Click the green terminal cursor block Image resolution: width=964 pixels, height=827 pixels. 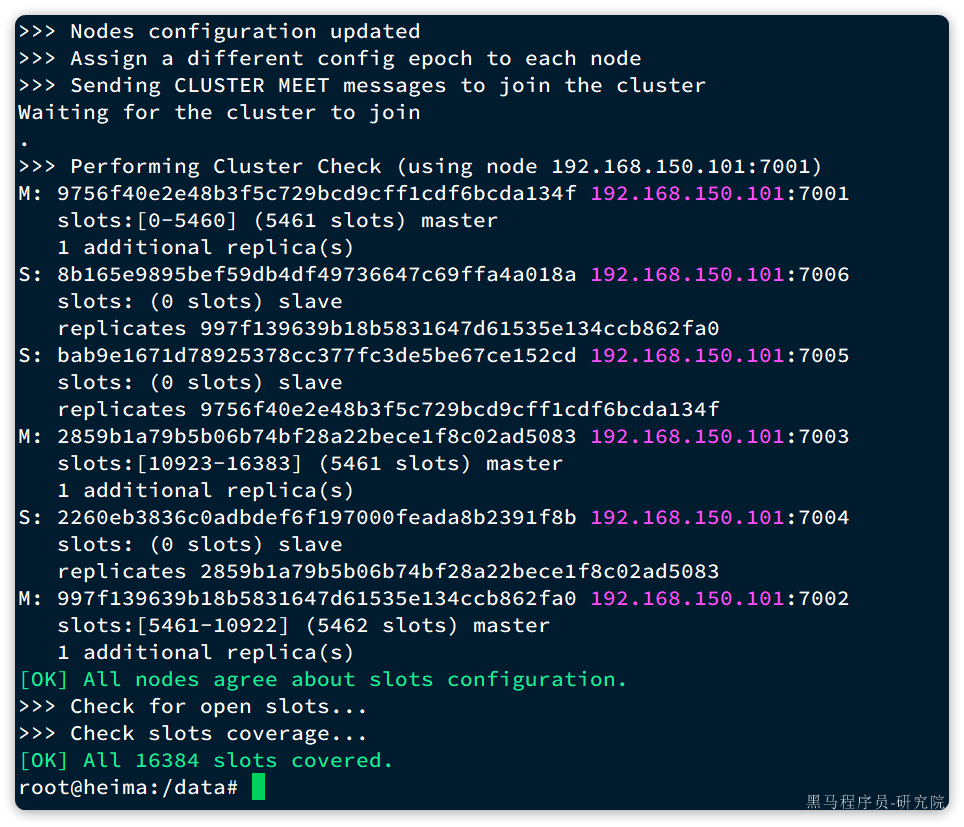point(259,787)
